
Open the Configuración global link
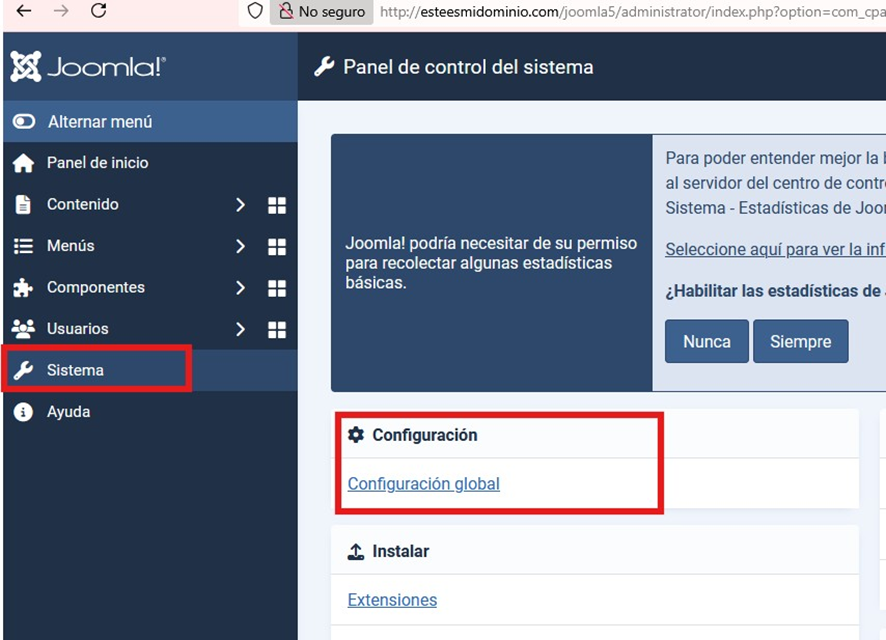(424, 484)
